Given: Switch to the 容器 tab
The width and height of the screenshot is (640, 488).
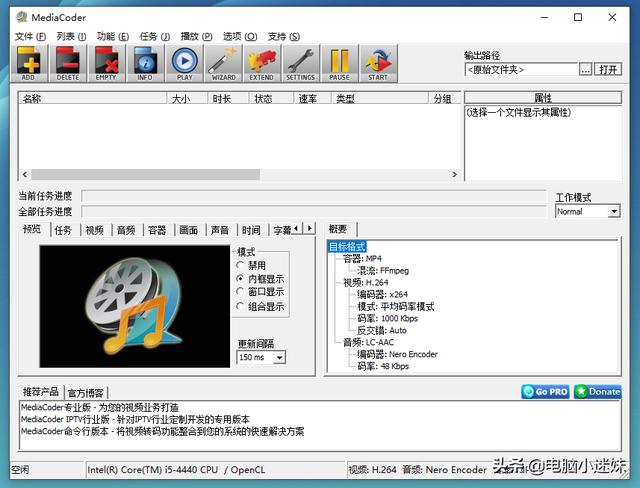Looking at the screenshot, I should (157, 230).
